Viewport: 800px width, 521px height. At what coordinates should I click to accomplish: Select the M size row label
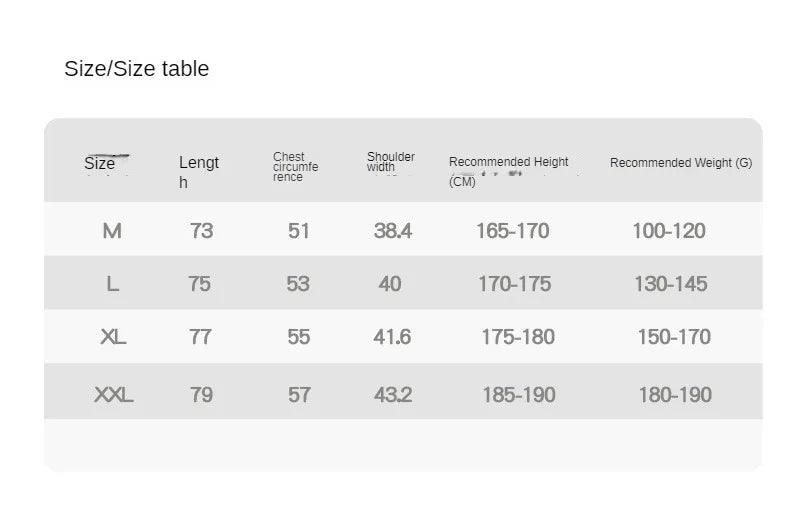[x=112, y=231]
